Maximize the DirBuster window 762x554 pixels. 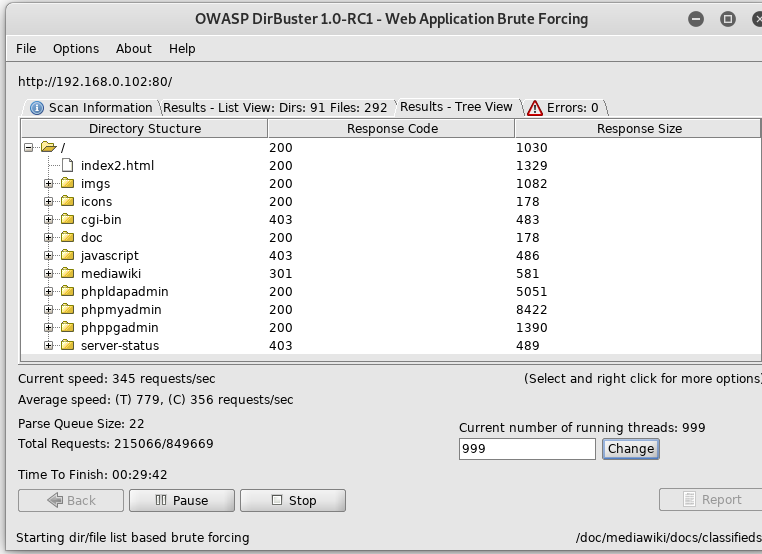point(727,19)
